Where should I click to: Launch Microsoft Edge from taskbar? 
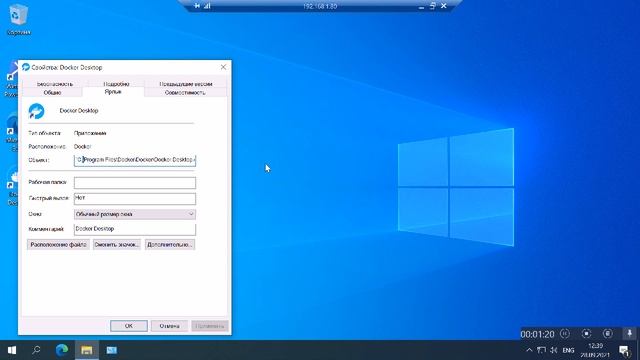(62, 350)
